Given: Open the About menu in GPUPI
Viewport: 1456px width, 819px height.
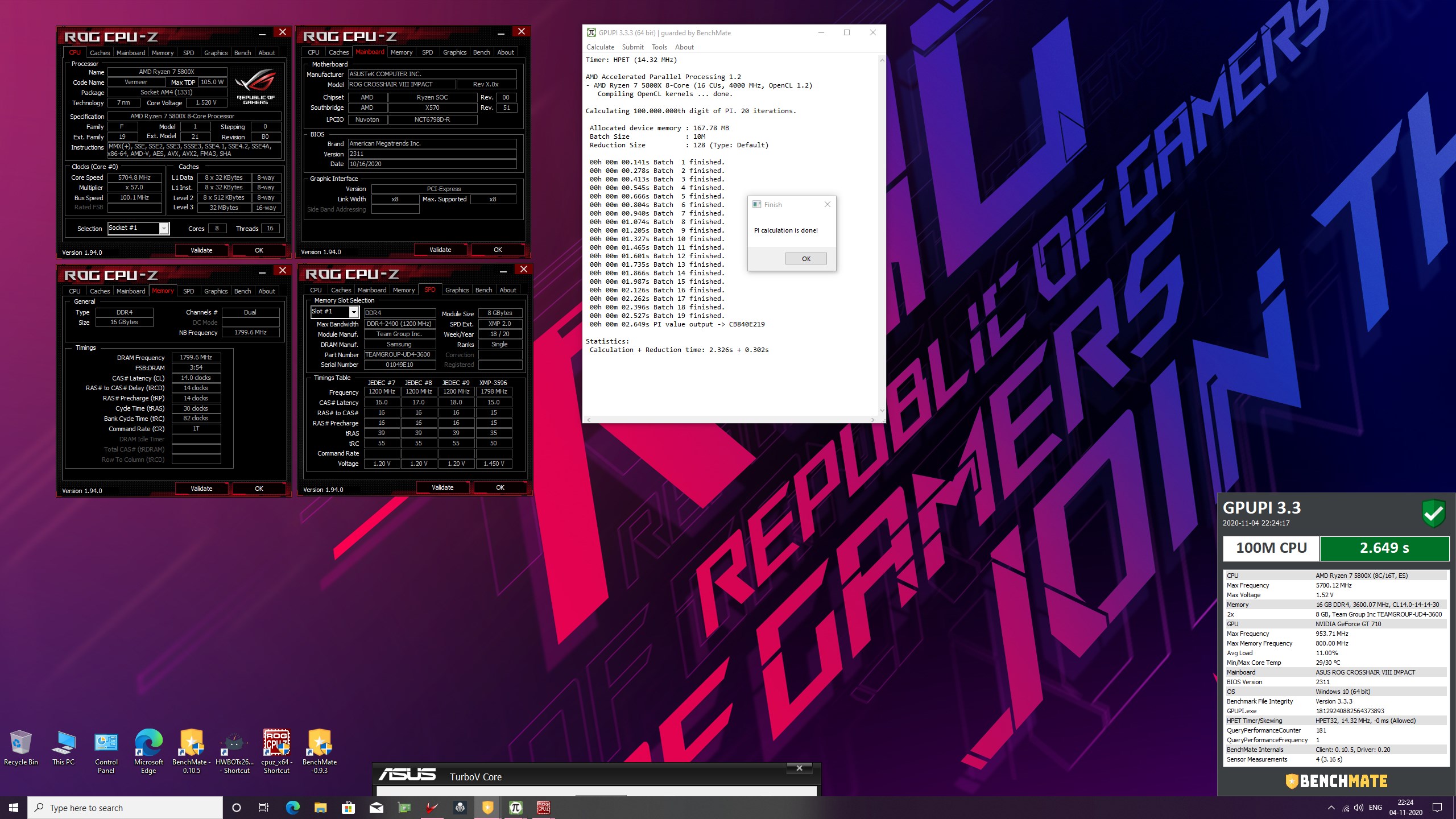Looking at the screenshot, I should 684,47.
